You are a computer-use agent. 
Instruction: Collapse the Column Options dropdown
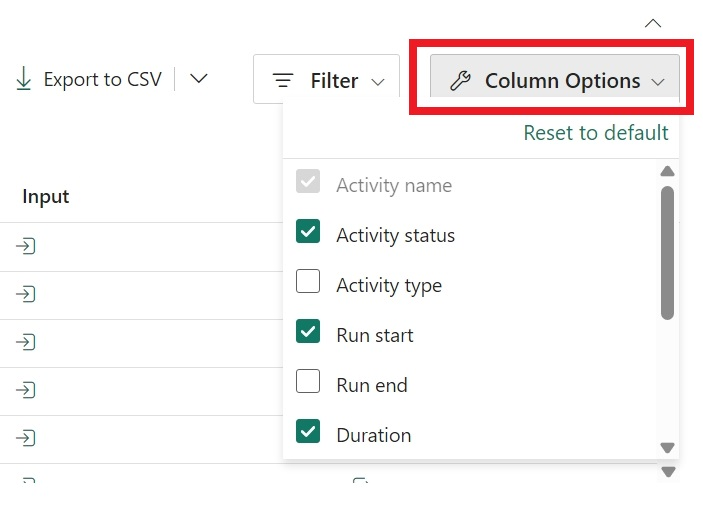657,82
